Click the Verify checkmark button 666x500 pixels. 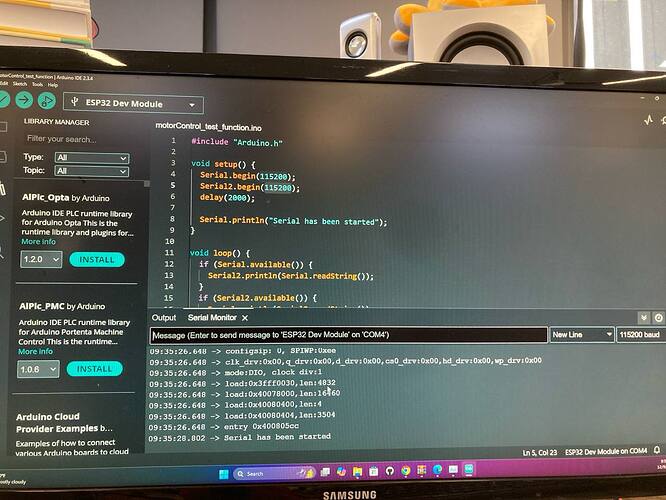coord(3,99)
